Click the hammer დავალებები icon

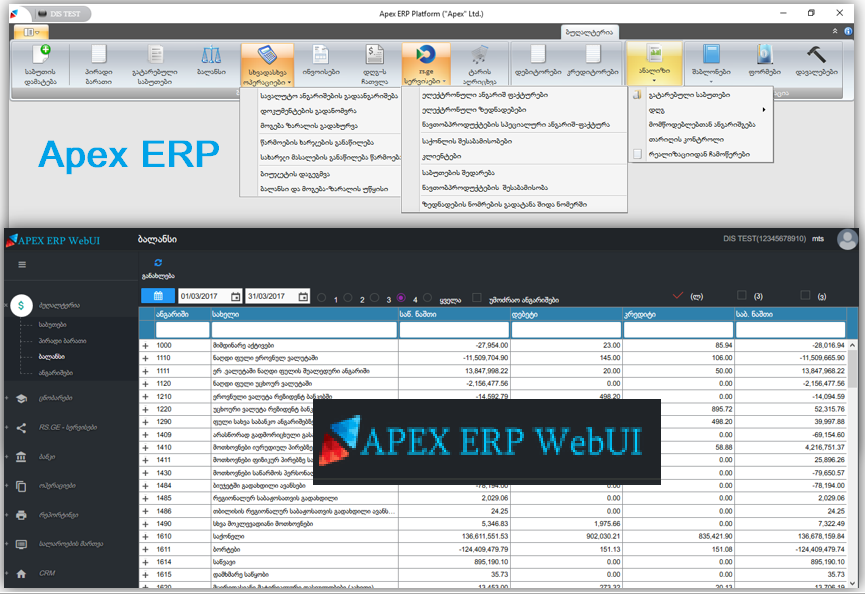point(816,55)
